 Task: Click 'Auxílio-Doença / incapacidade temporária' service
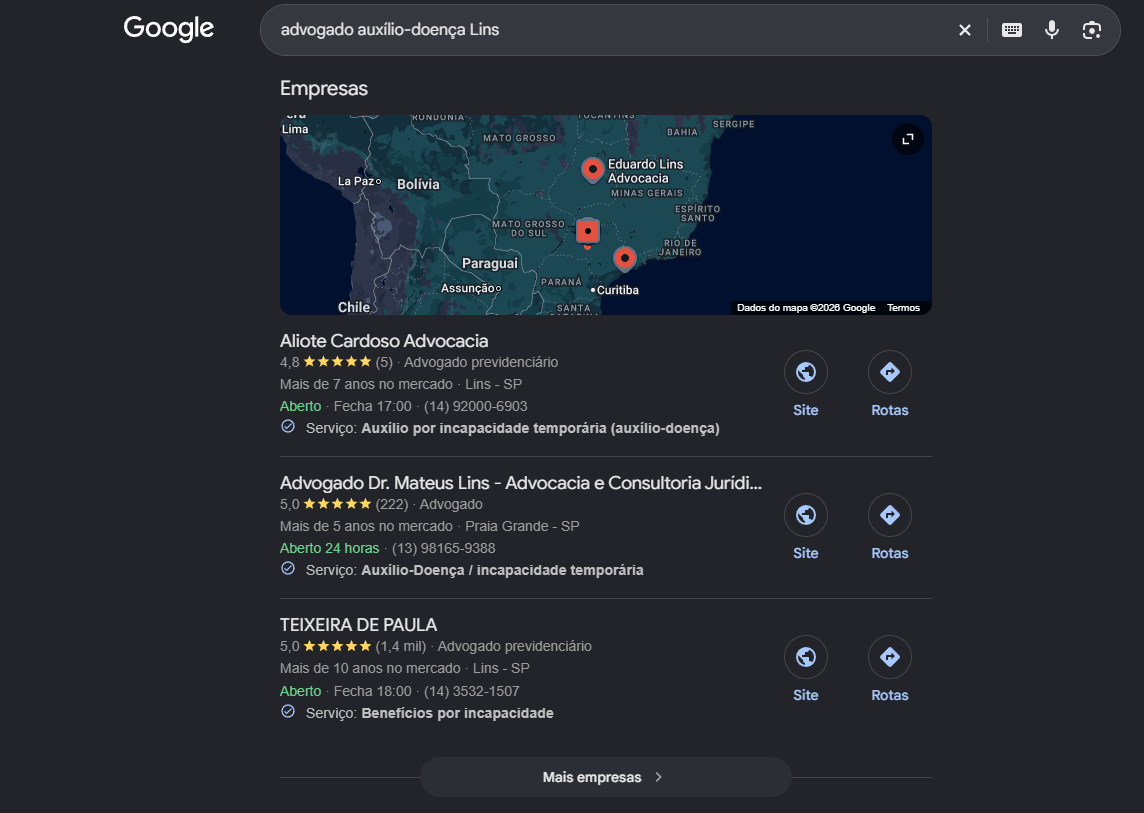(502, 571)
